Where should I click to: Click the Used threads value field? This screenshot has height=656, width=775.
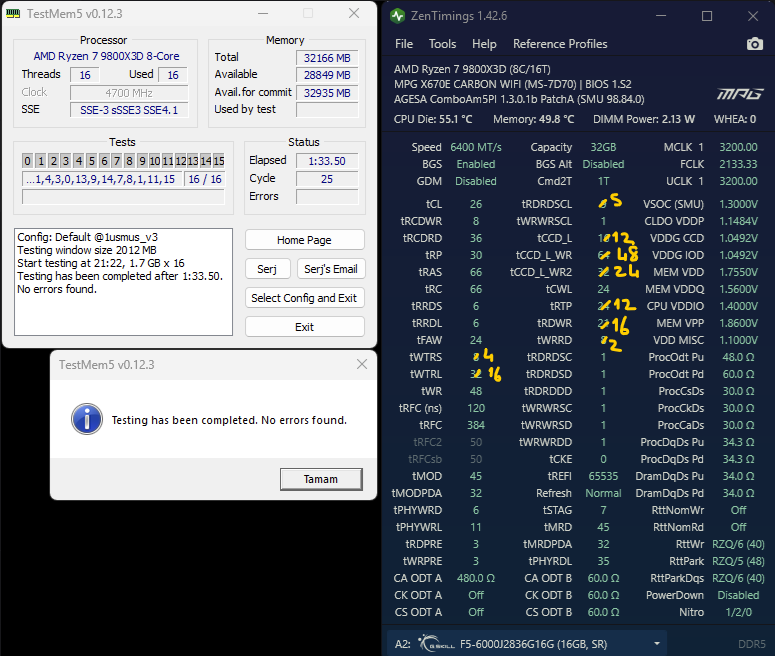172,75
